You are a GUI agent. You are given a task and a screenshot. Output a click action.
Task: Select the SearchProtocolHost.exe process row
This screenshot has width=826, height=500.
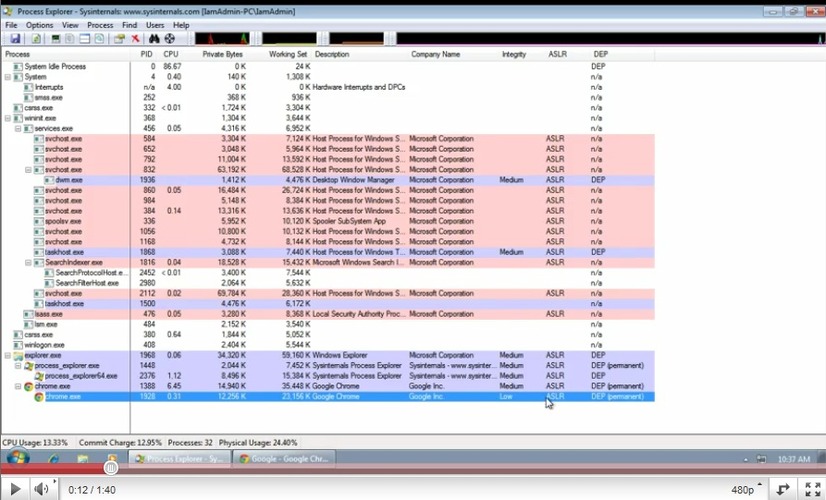[x=328, y=273]
